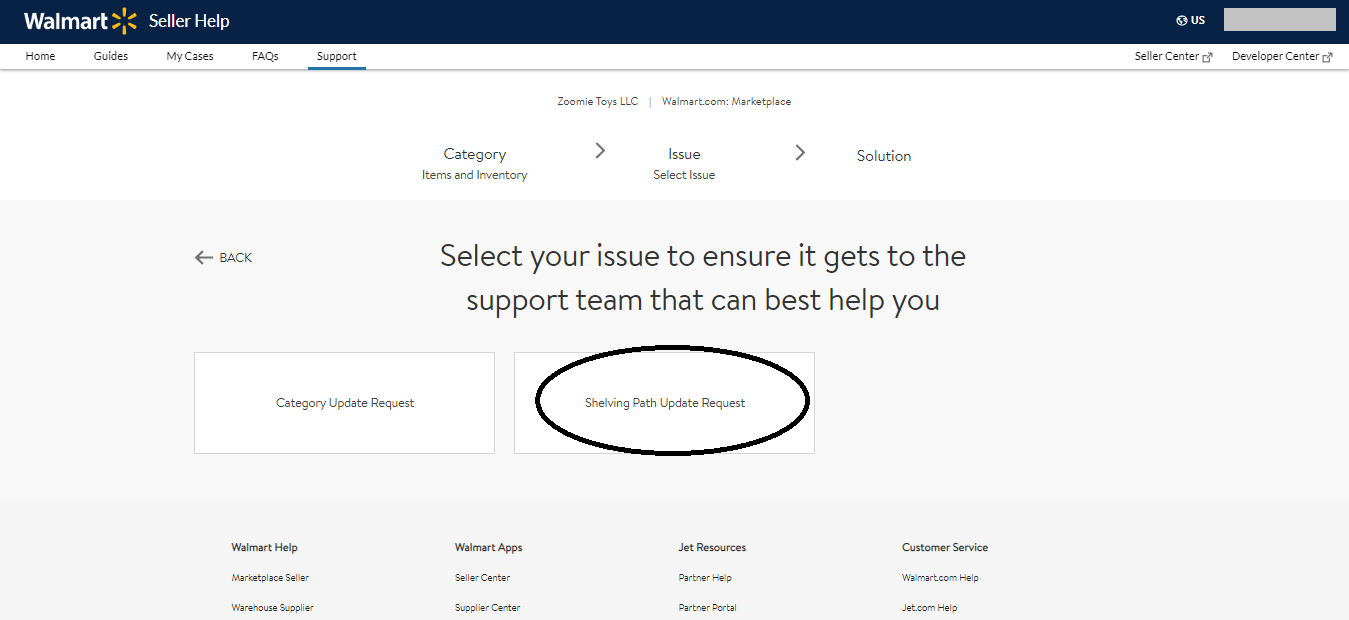Open Supplier Center footer link

(487, 608)
